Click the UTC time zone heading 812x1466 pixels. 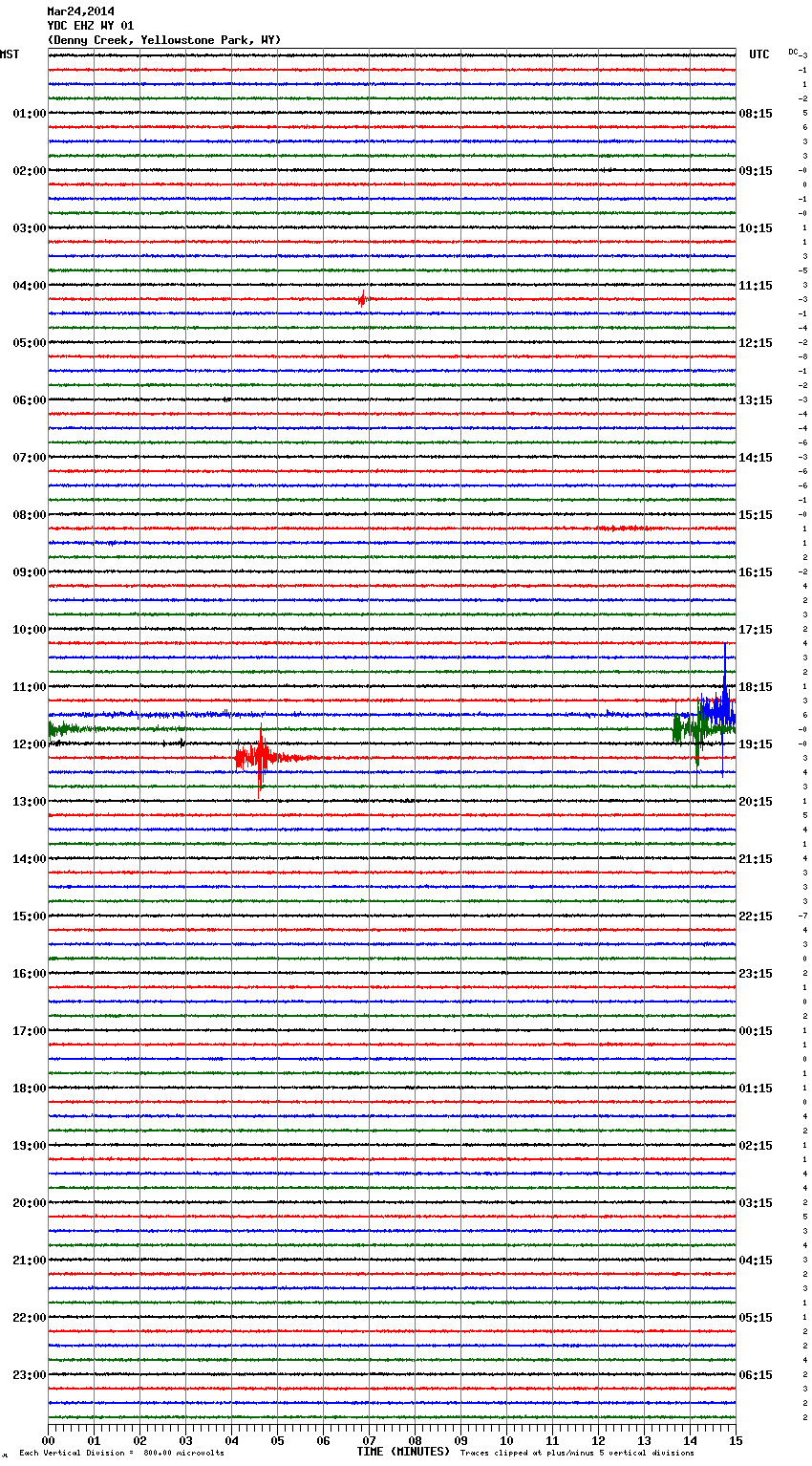759,54
